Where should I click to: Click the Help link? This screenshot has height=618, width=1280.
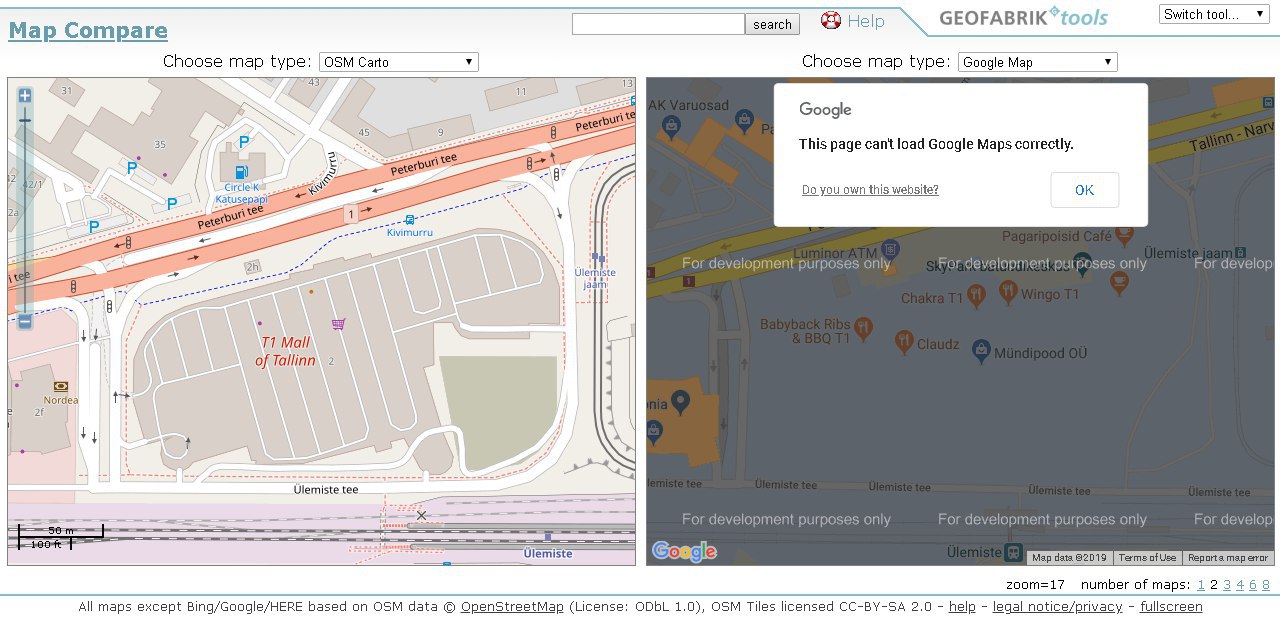866,21
